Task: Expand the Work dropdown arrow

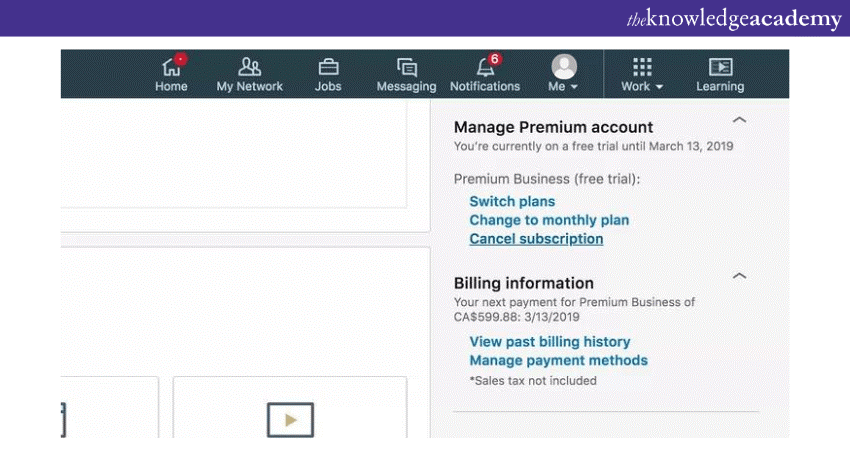Action: (659, 88)
